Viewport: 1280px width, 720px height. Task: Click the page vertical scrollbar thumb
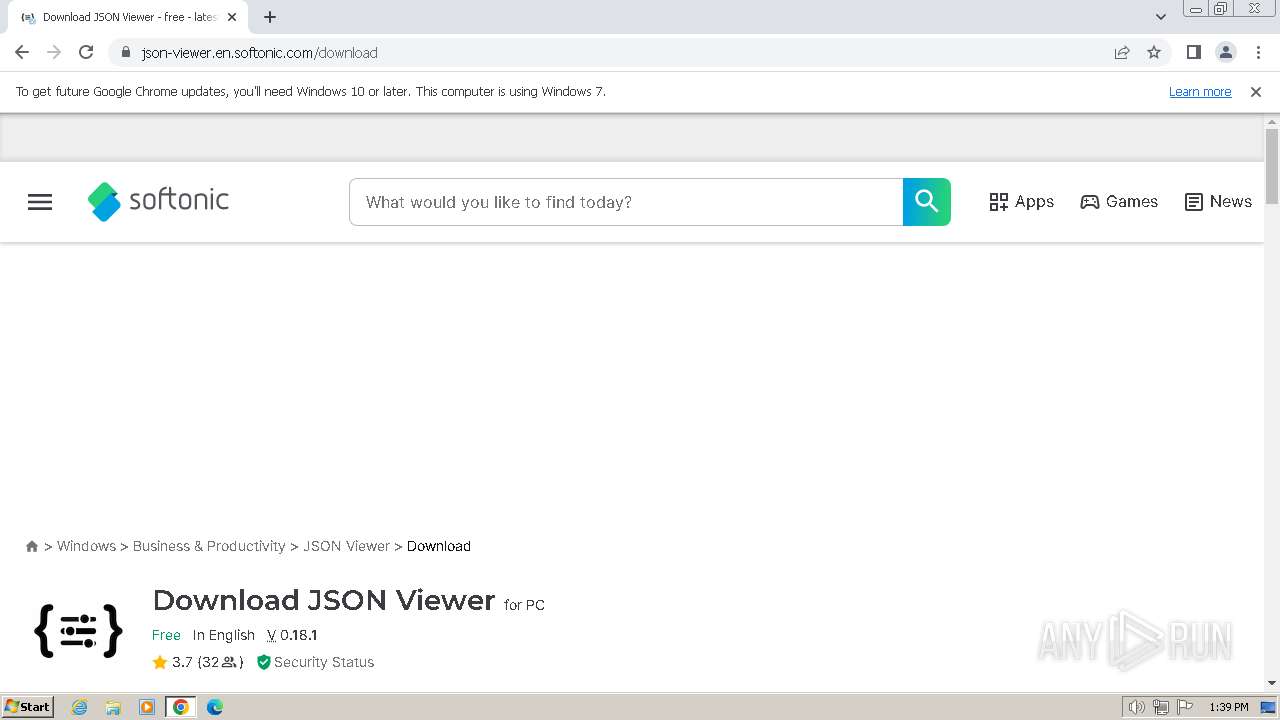(1272, 165)
